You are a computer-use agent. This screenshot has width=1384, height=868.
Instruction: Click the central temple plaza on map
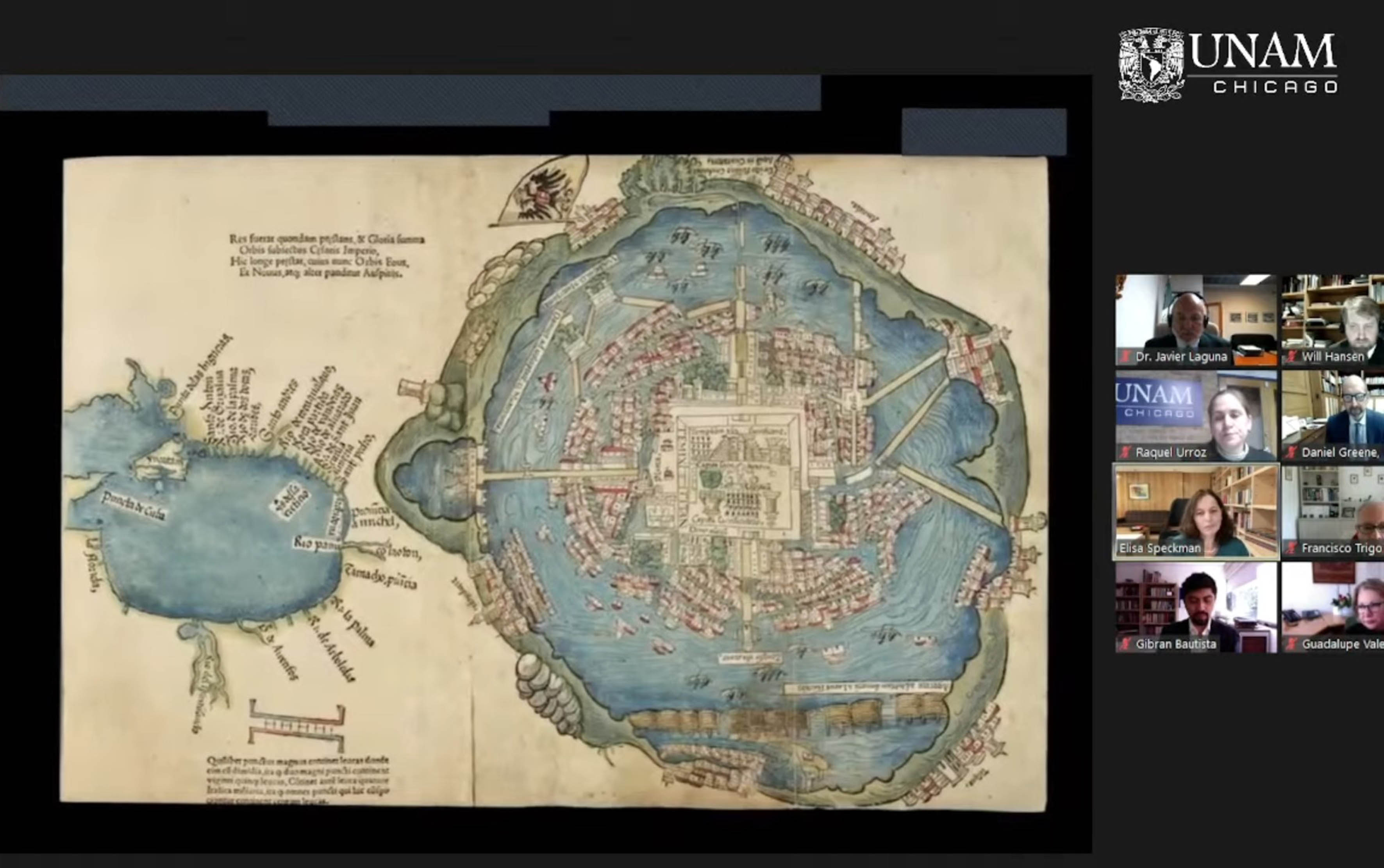point(739,472)
